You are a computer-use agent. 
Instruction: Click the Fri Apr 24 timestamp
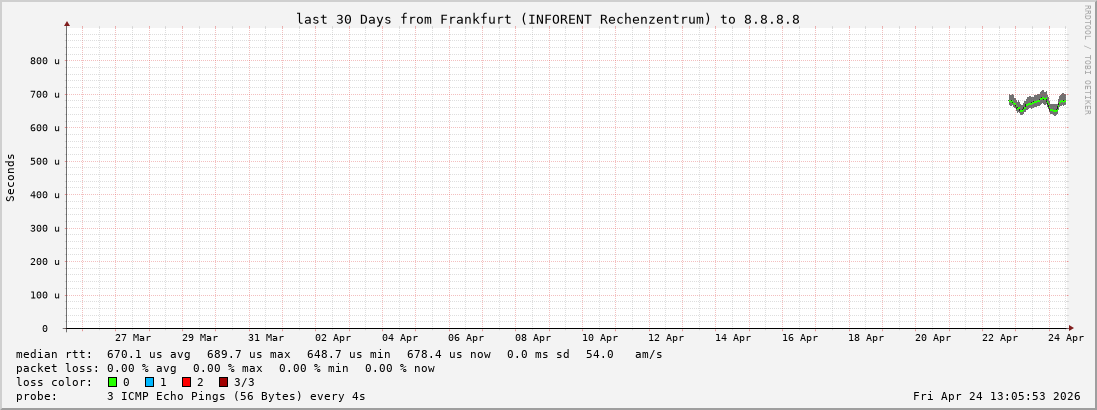click(x=996, y=396)
